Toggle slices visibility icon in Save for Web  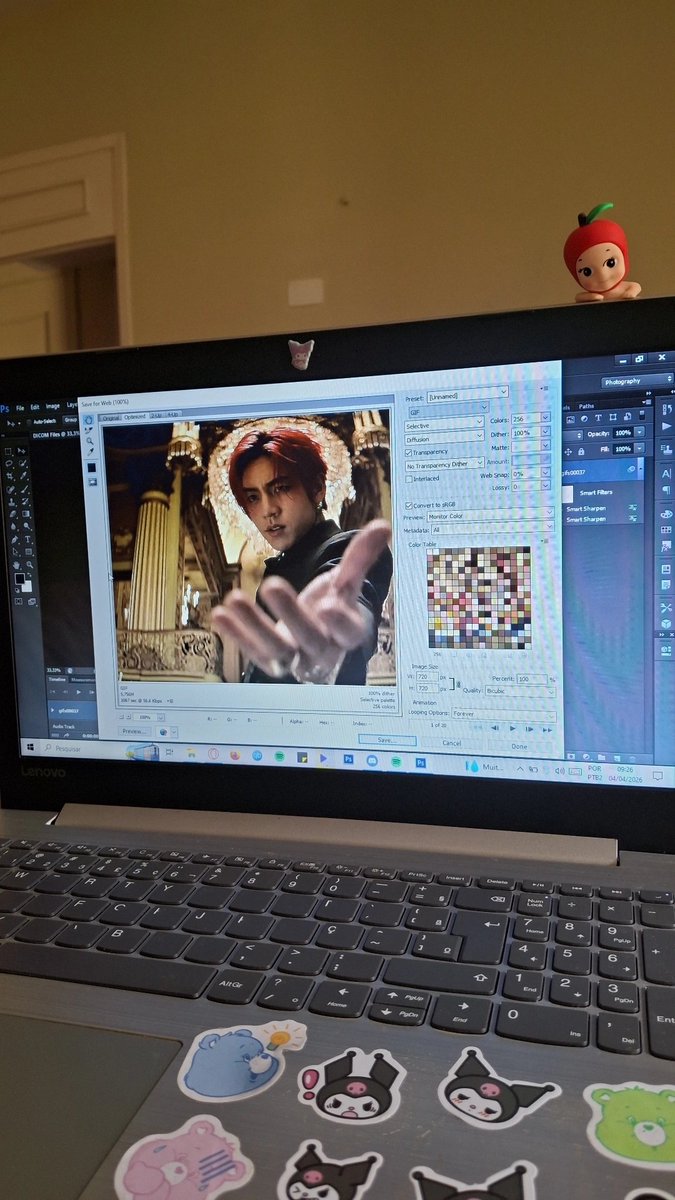tap(92, 481)
